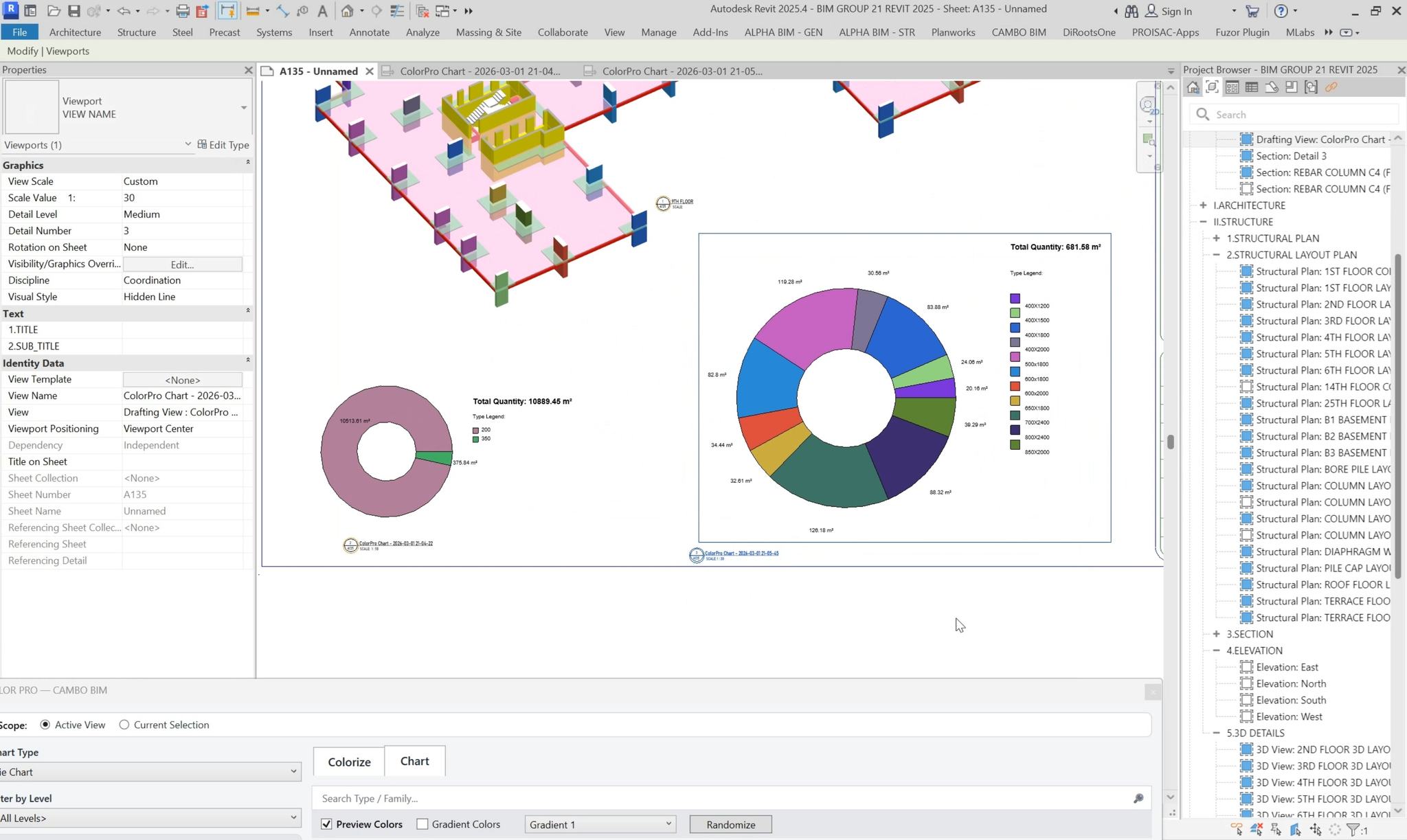Click the Switch Windows icon

click(x=443, y=11)
